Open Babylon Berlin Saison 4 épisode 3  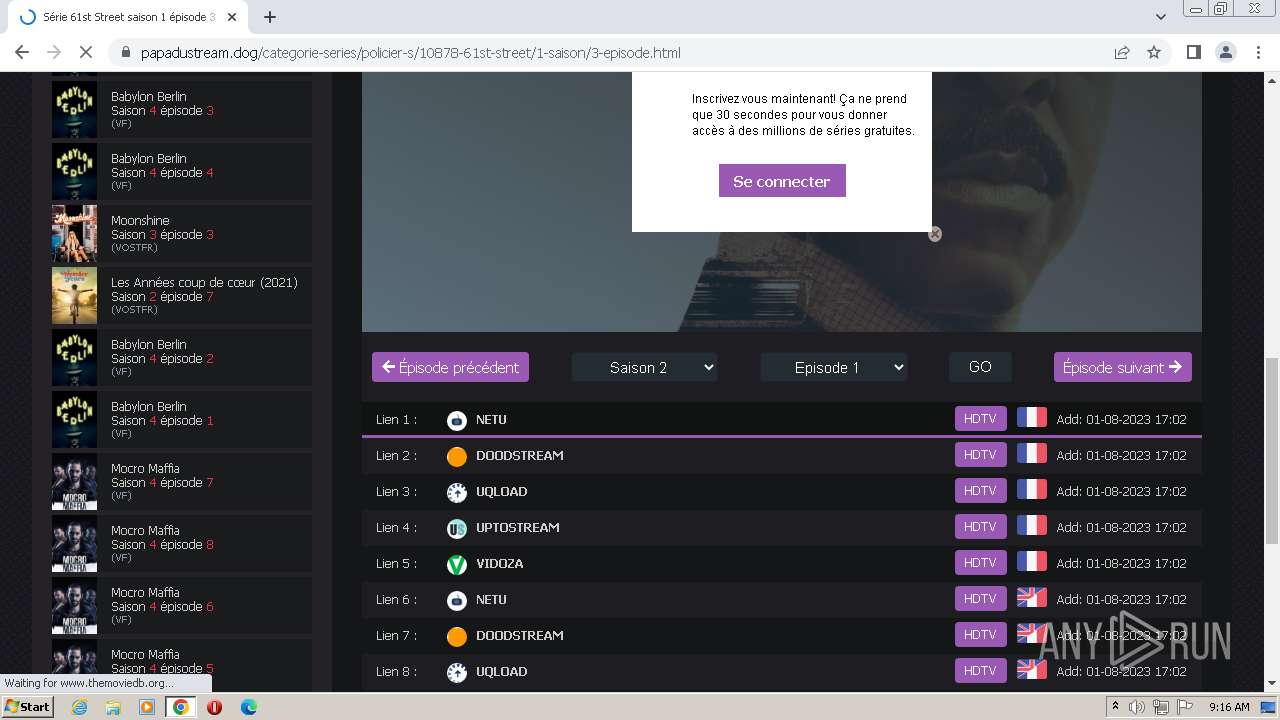point(182,110)
